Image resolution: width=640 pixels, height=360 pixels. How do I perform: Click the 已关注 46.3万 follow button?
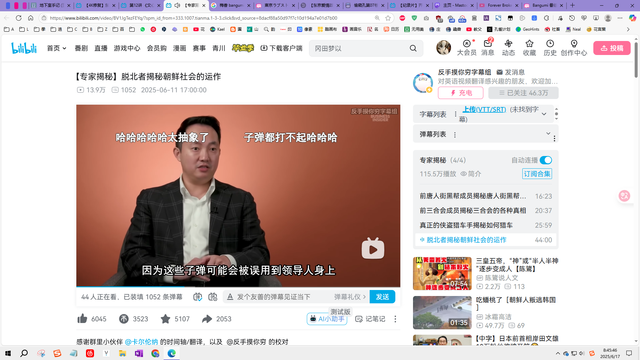coord(524,93)
